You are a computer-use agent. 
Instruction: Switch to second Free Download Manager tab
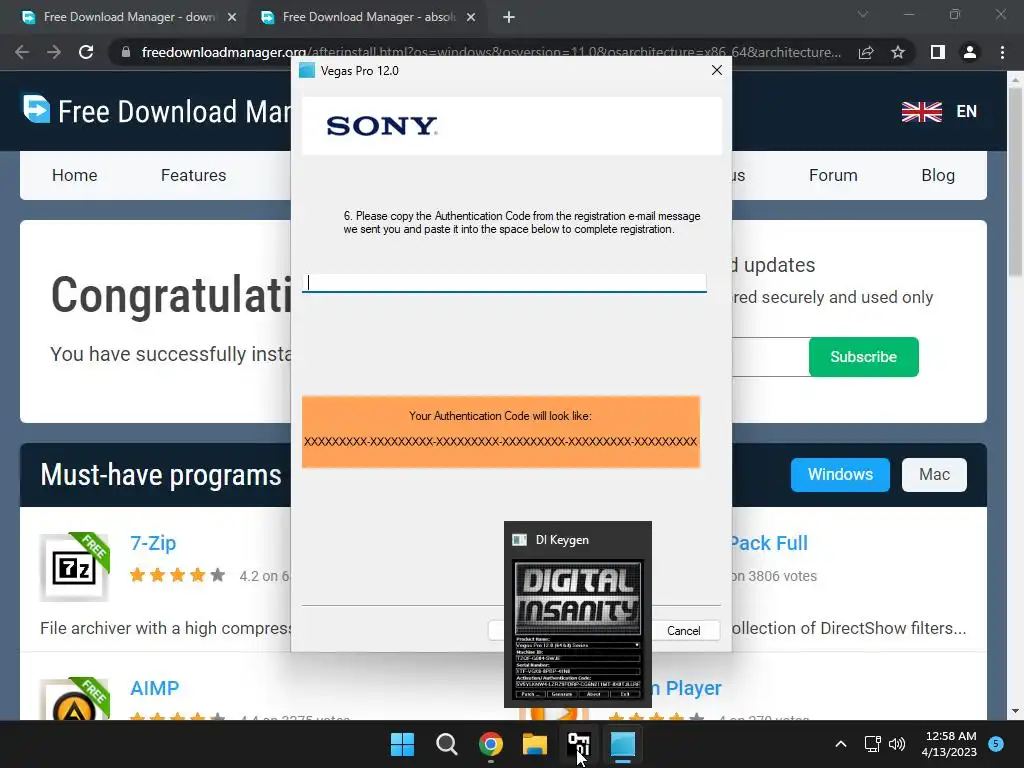pyautogui.click(x=366, y=17)
